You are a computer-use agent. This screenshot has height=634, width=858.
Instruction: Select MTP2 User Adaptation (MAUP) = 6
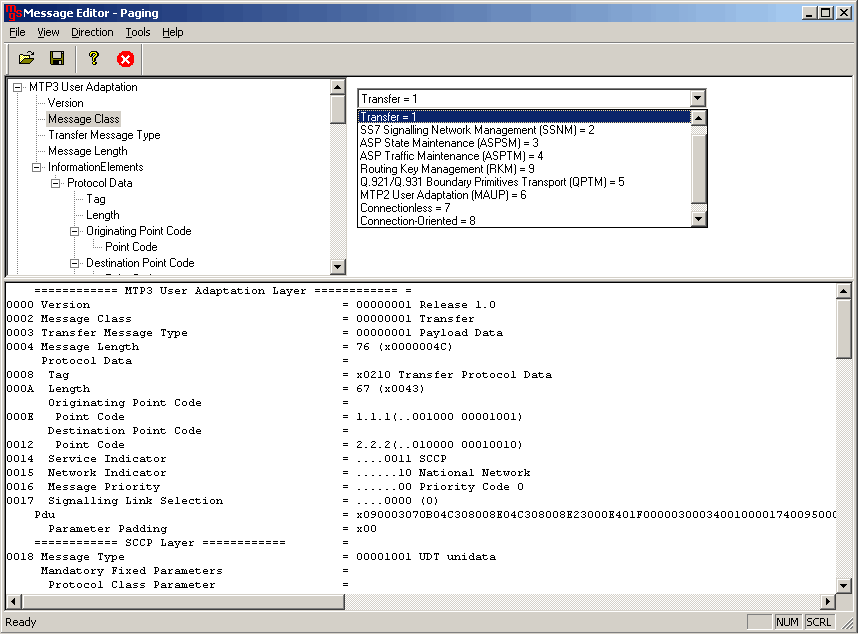[445, 195]
